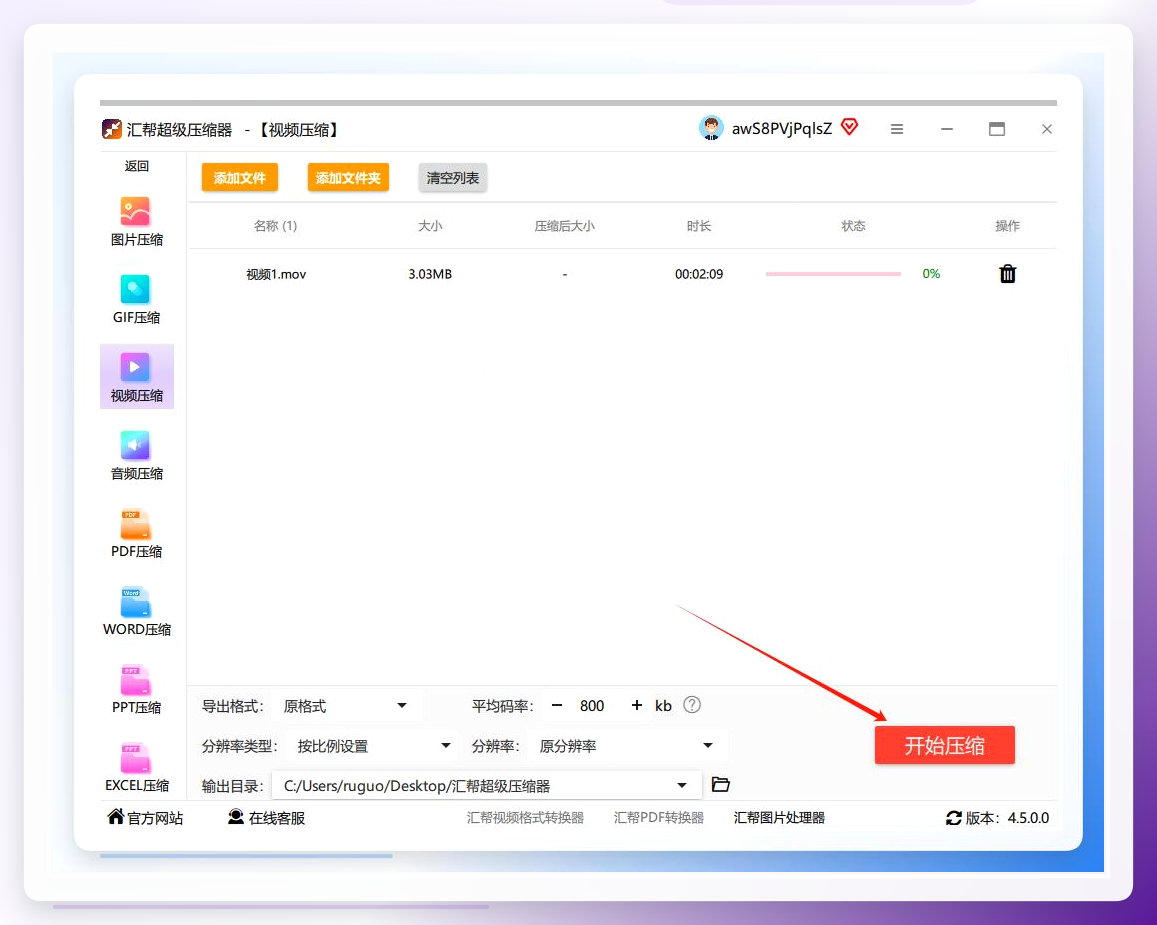Click the 视频1.mov progress bar
Screen dimensions: 1157x925
(x=833, y=274)
